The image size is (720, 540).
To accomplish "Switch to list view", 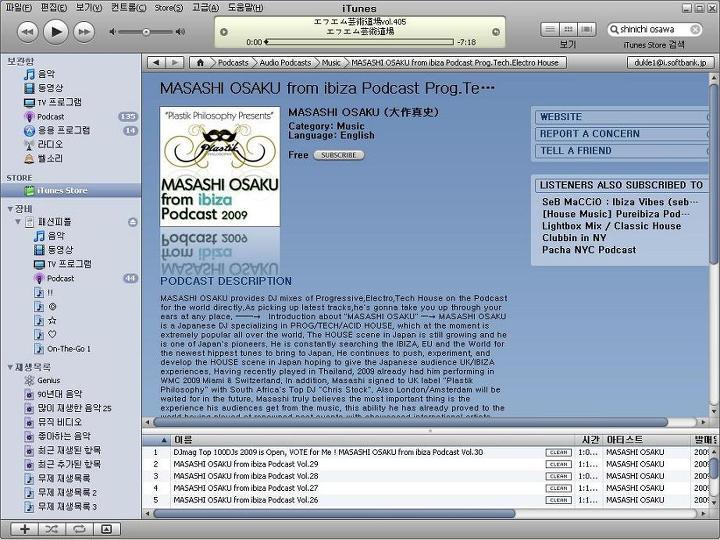I will (550, 29).
